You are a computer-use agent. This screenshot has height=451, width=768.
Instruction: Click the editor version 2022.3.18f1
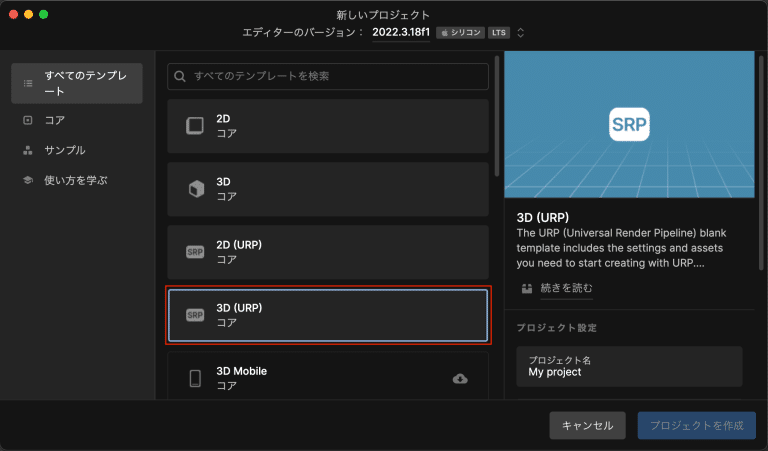(401, 32)
